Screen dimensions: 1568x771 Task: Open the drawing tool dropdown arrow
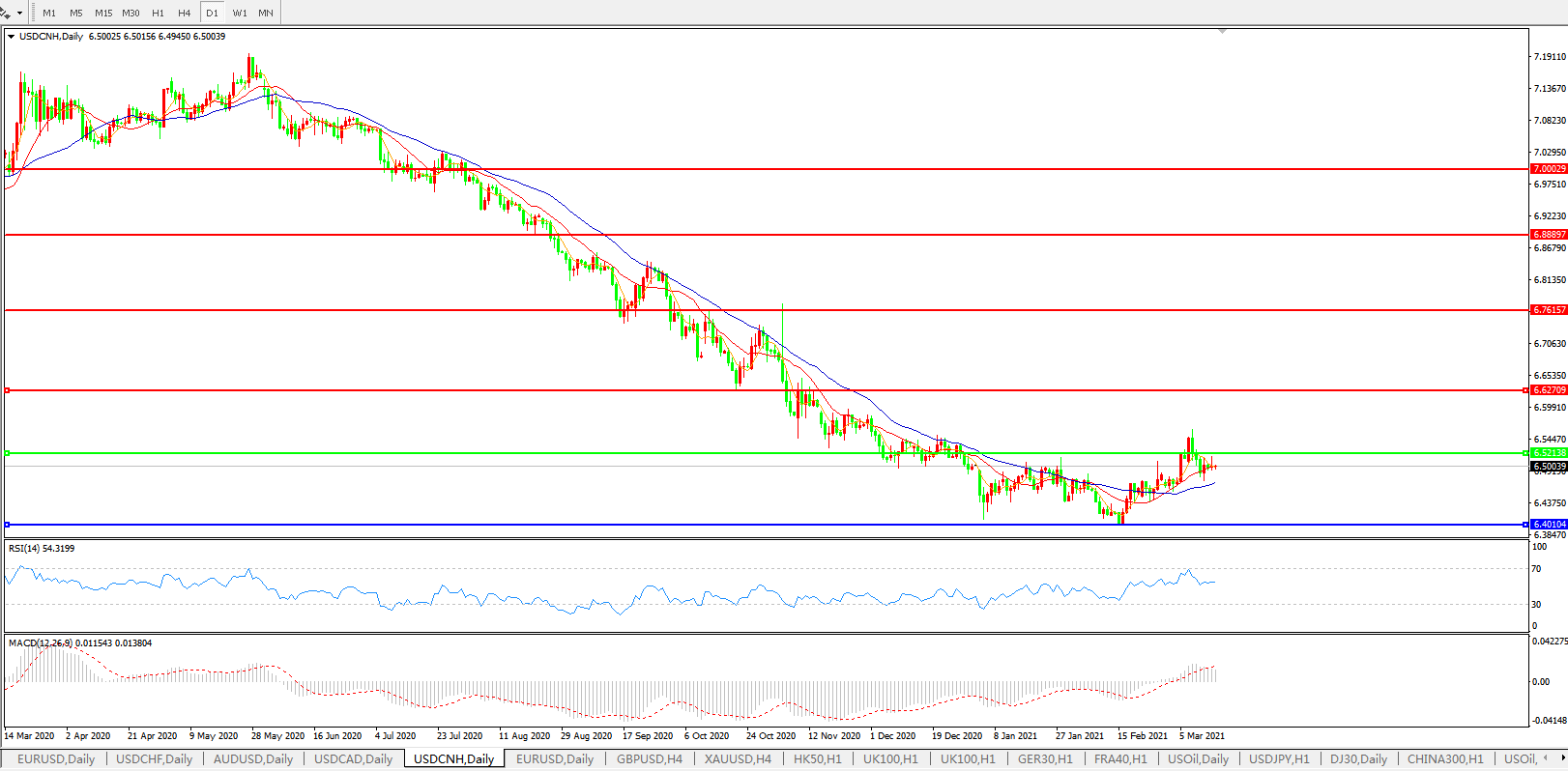click(19, 14)
